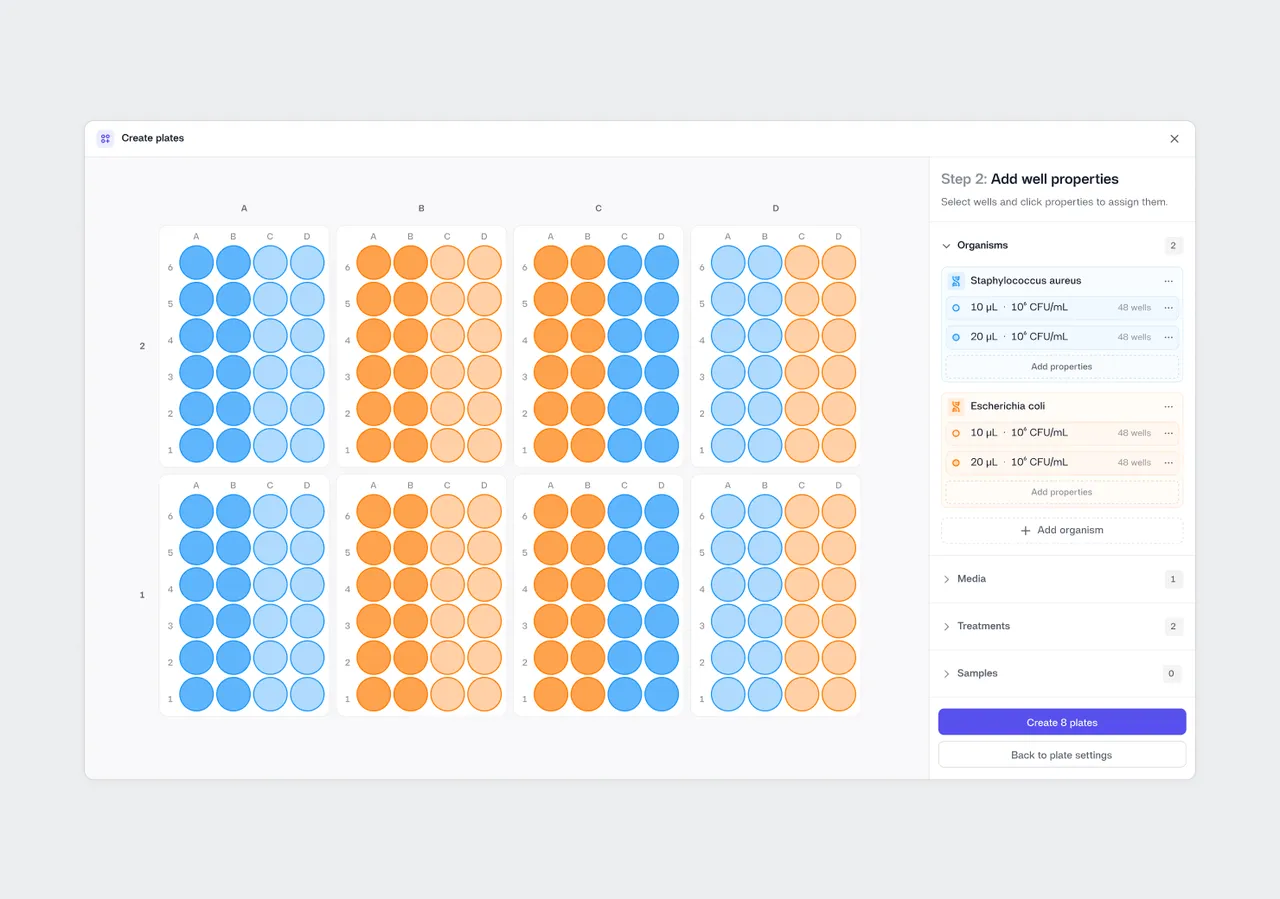Select plate column header B

tap(421, 209)
